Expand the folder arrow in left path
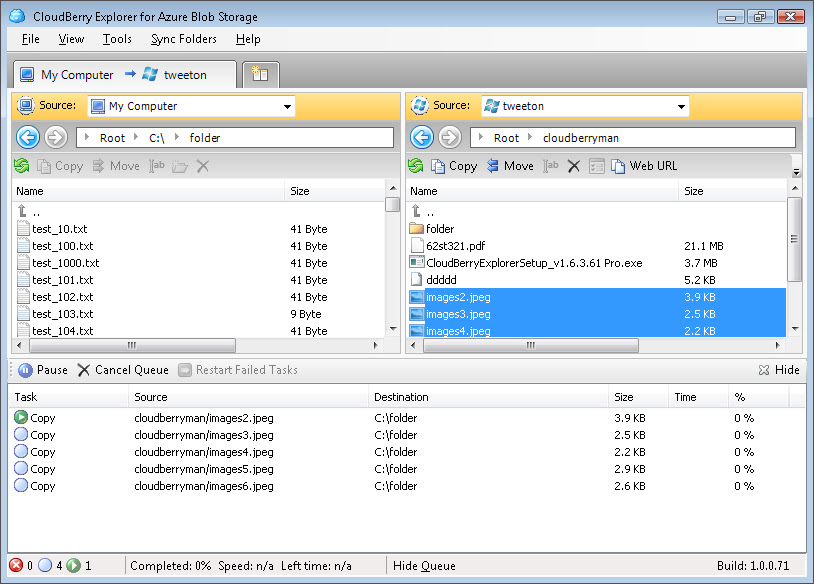 point(177,137)
